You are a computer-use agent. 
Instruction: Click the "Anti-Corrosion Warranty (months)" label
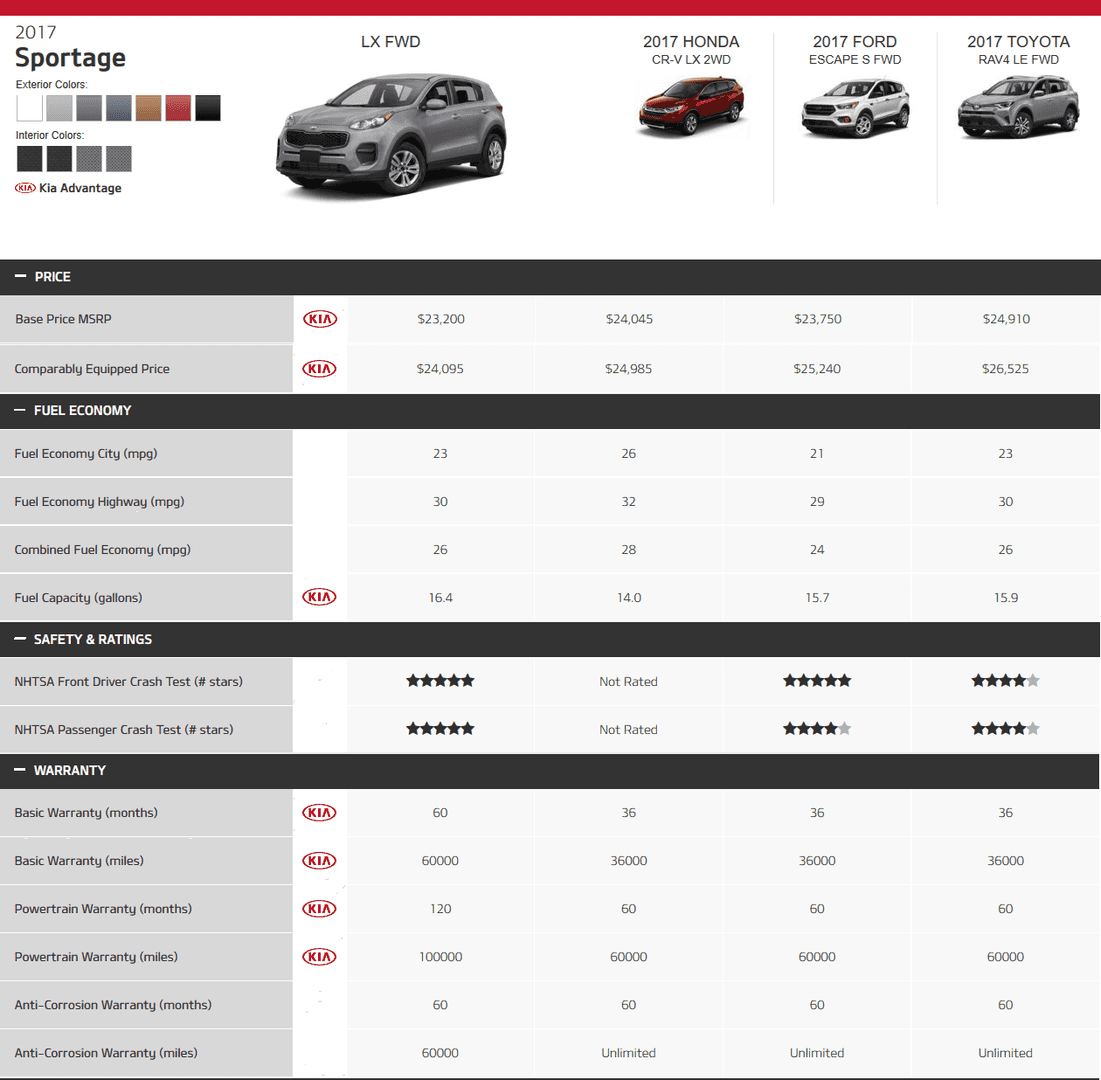(x=113, y=1005)
